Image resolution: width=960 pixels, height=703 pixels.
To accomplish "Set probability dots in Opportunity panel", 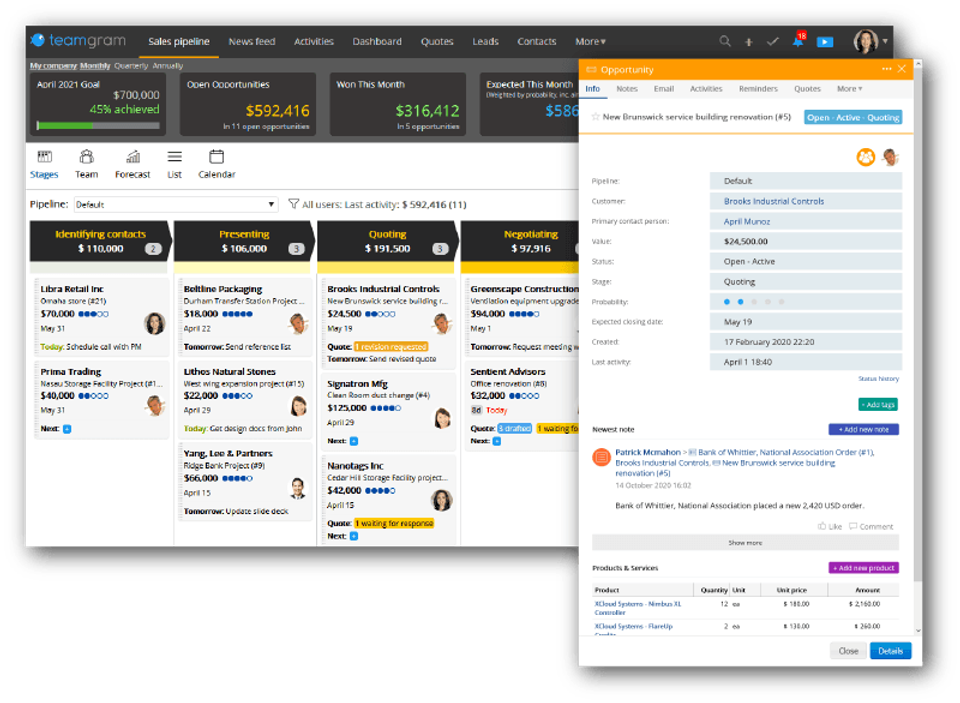I will 754,301.
